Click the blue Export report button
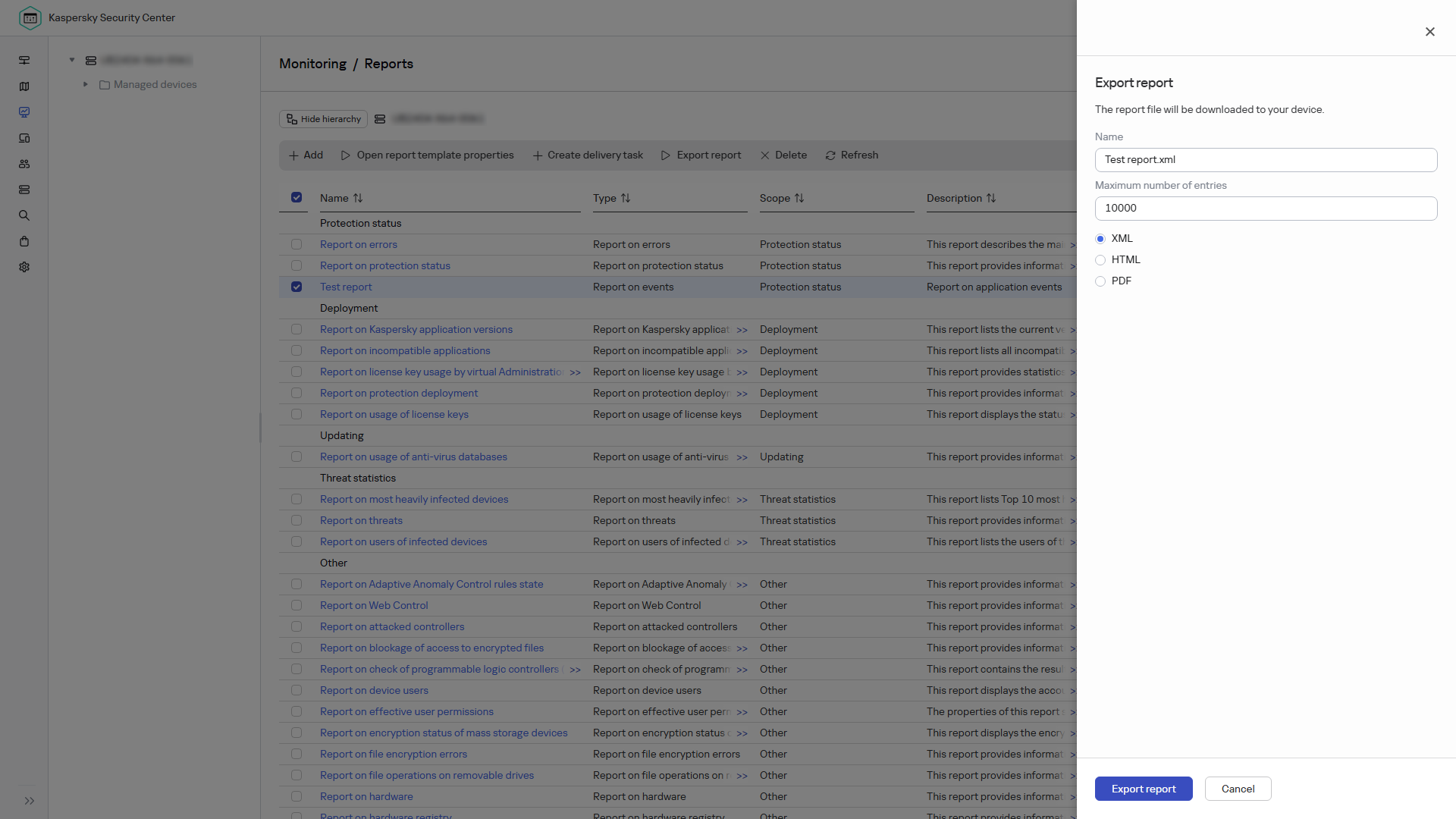Image resolution: width=1456 pixels, height=819 pixels. tap(1144, 789)
